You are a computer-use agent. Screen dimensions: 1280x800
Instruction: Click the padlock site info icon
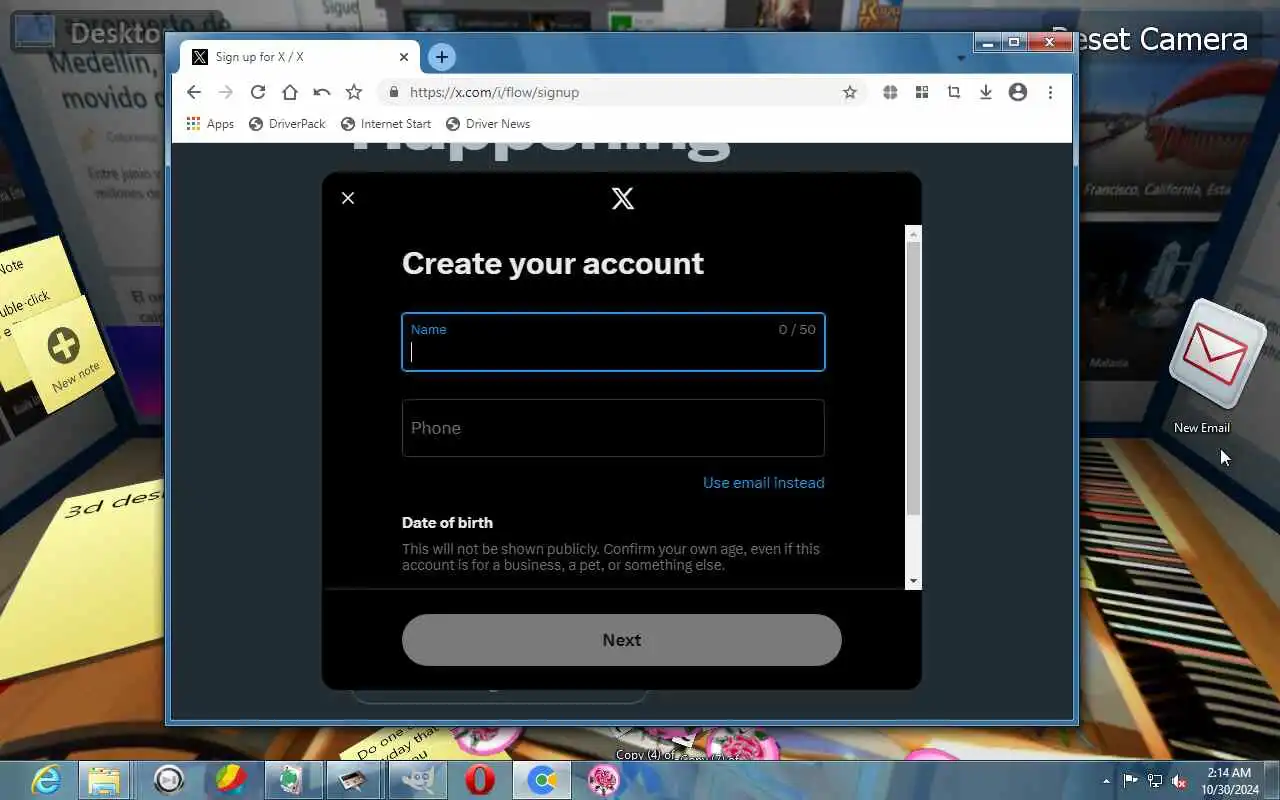(393, 92)
